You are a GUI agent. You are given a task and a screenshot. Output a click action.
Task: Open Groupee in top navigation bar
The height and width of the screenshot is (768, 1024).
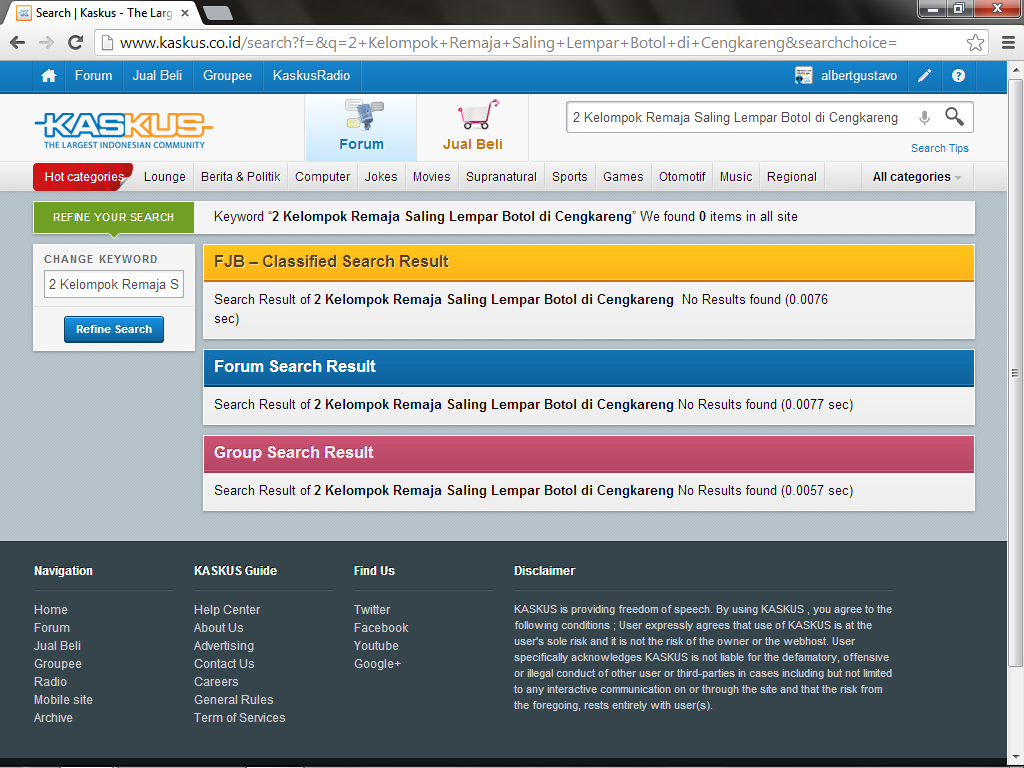click(227, 76)
